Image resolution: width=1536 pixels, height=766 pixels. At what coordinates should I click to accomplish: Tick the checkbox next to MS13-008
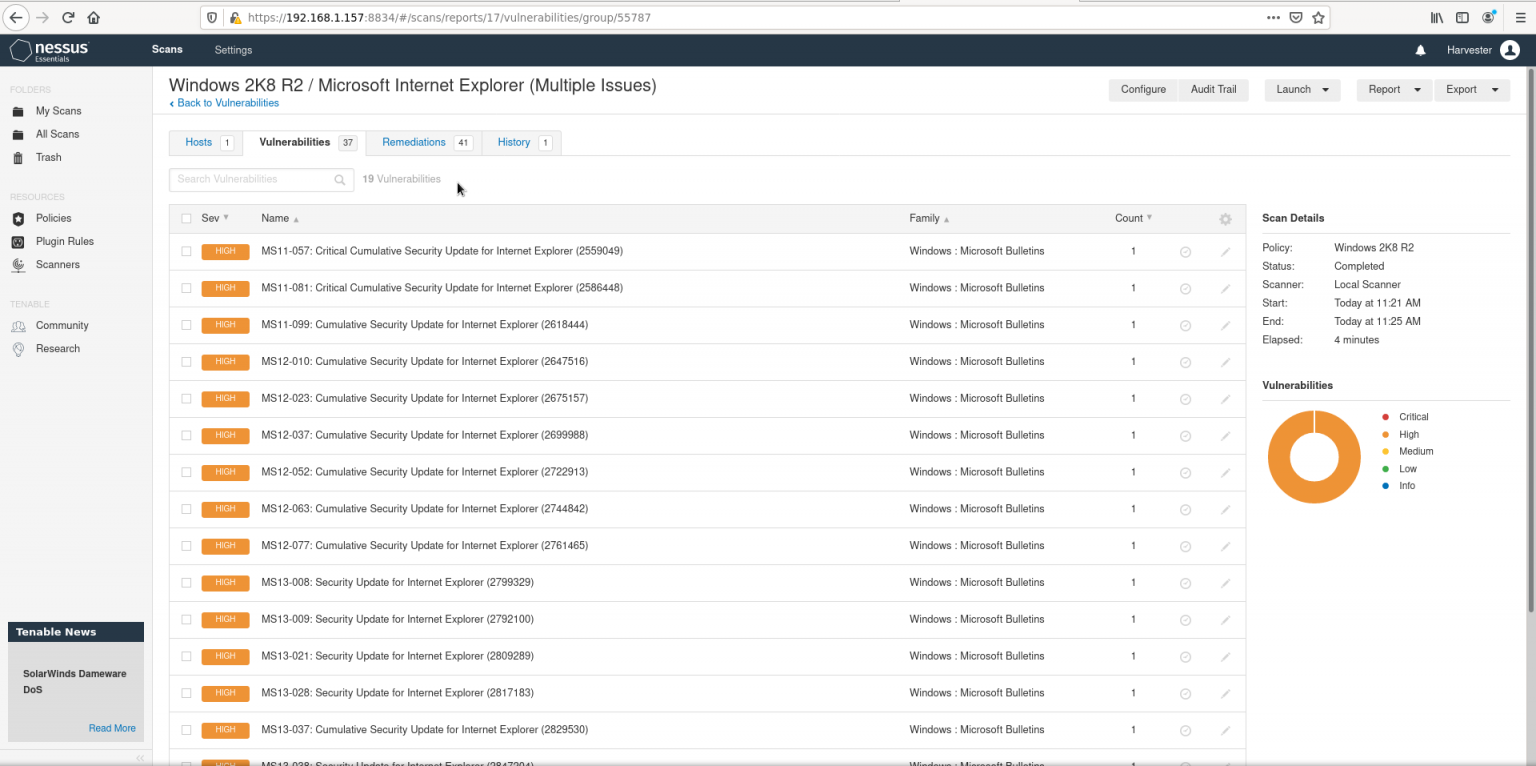click(x=186, y=583)
